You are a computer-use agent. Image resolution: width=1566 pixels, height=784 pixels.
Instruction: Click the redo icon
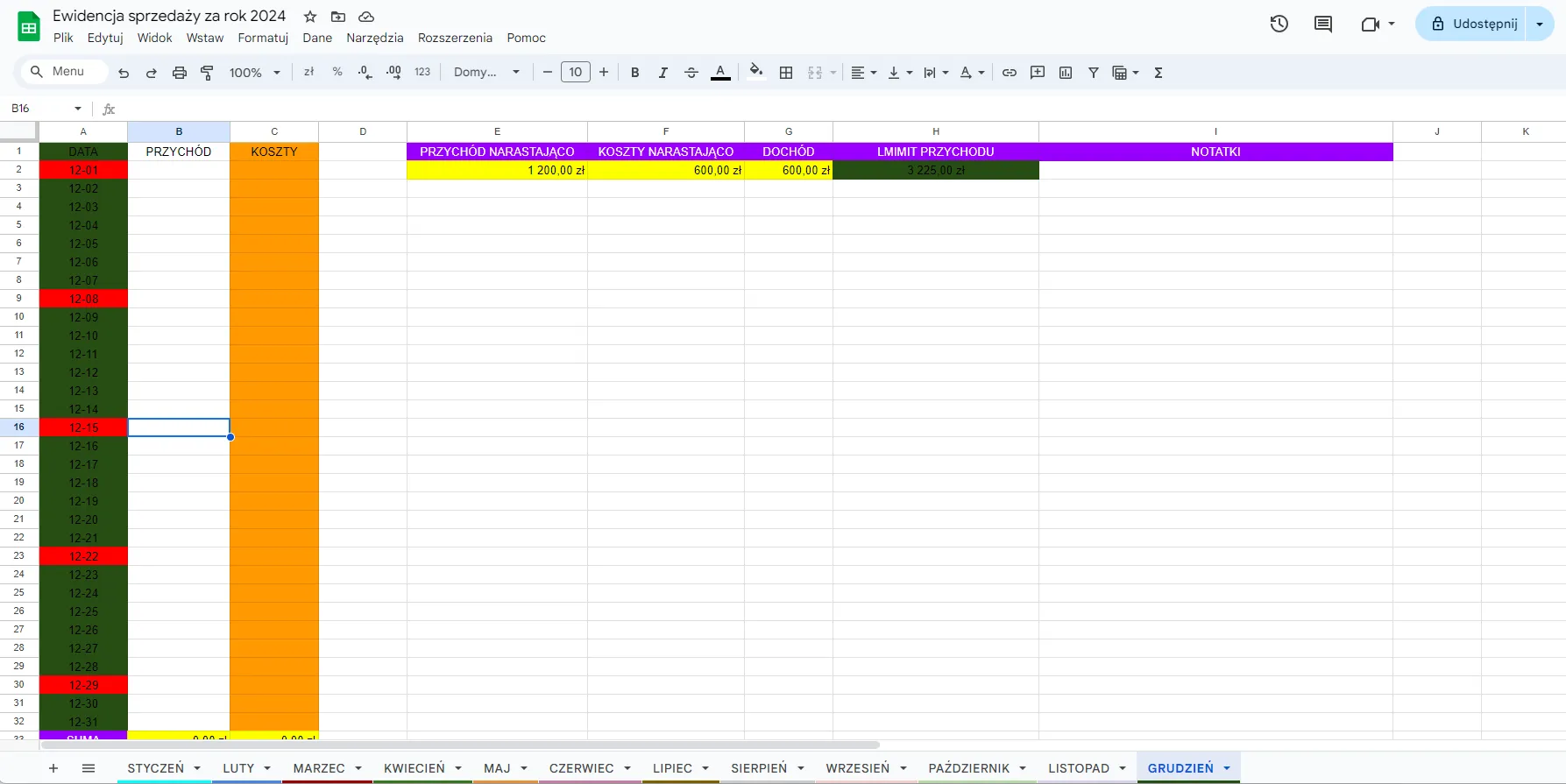pyautogui.click(x=152, y=73)
